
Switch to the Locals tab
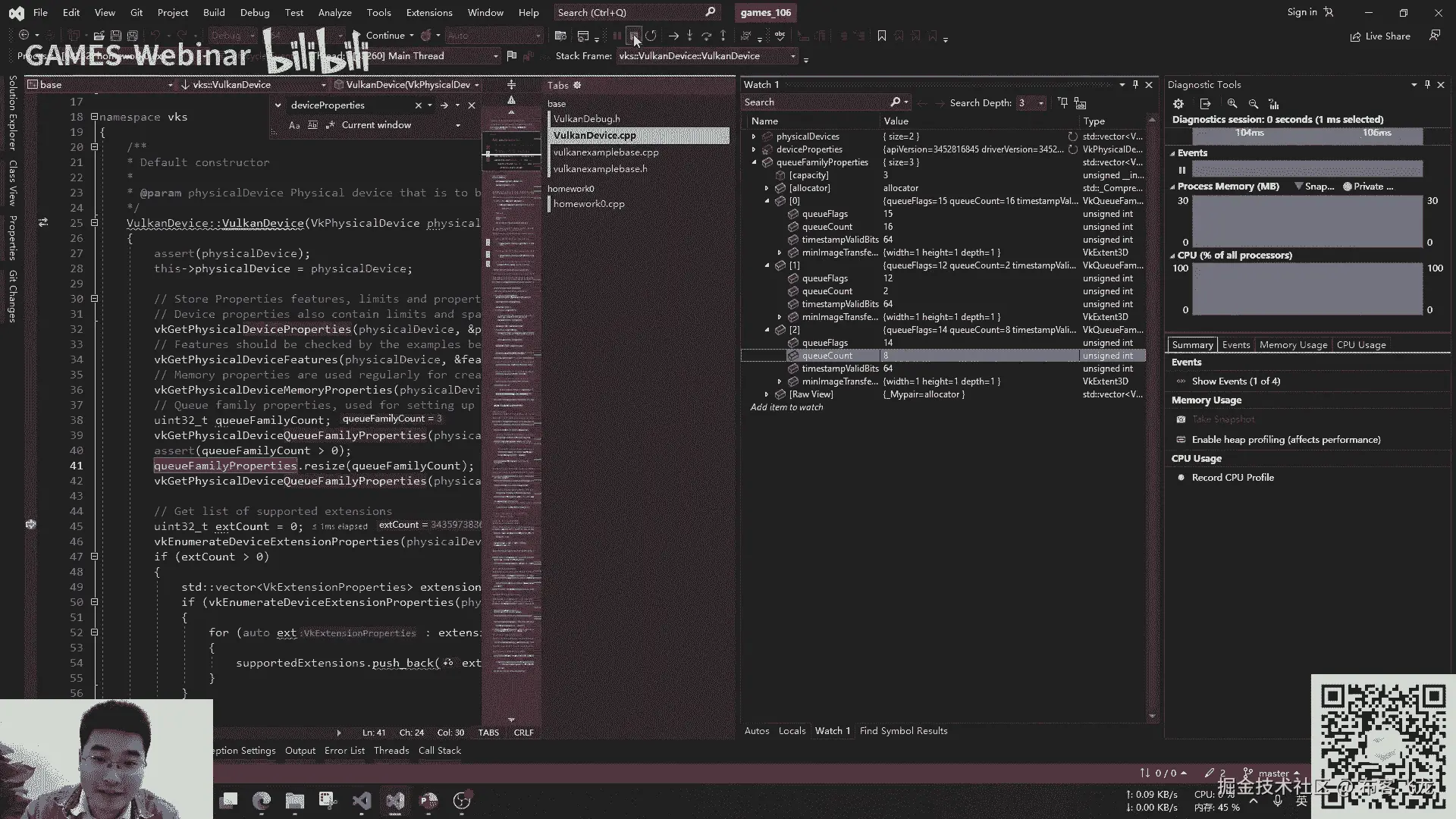792,731
